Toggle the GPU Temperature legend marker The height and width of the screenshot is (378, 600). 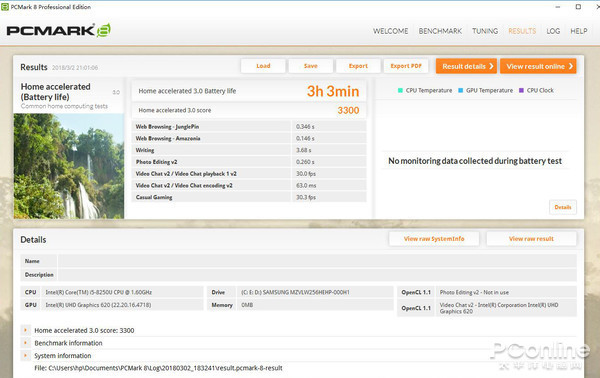click(461, 90)
